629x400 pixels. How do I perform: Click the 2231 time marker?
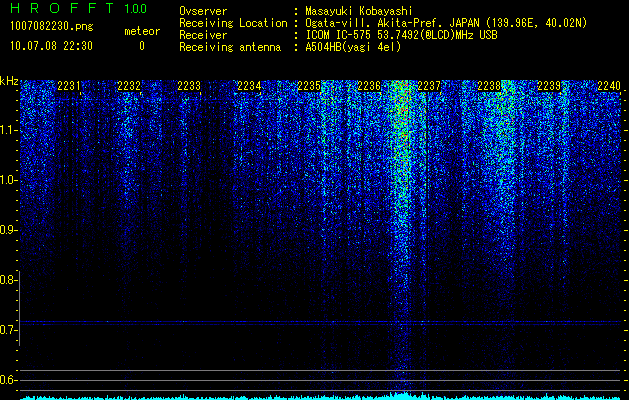[69, 86]
